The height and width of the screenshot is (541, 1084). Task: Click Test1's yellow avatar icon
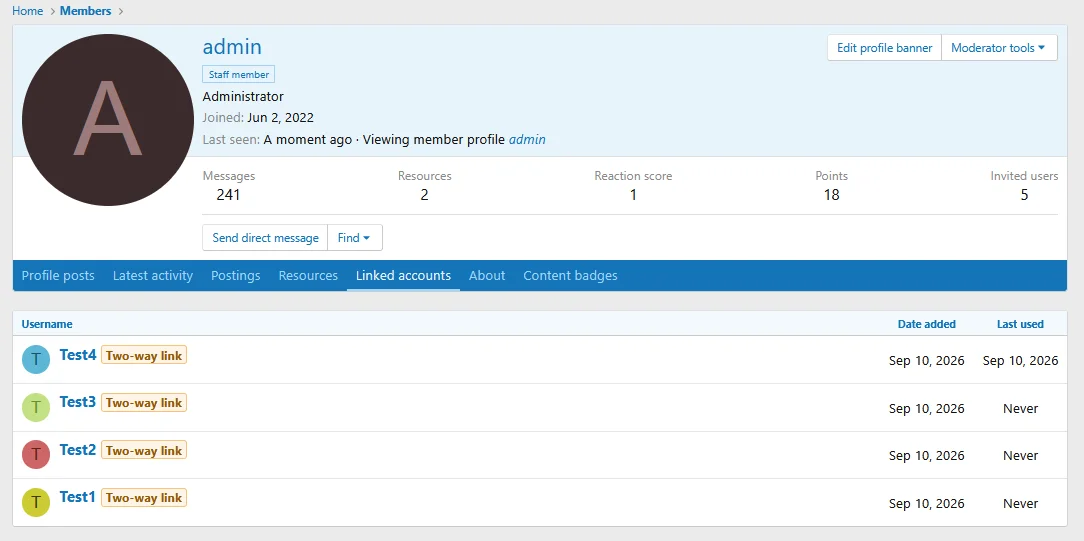tap(36, 502)
